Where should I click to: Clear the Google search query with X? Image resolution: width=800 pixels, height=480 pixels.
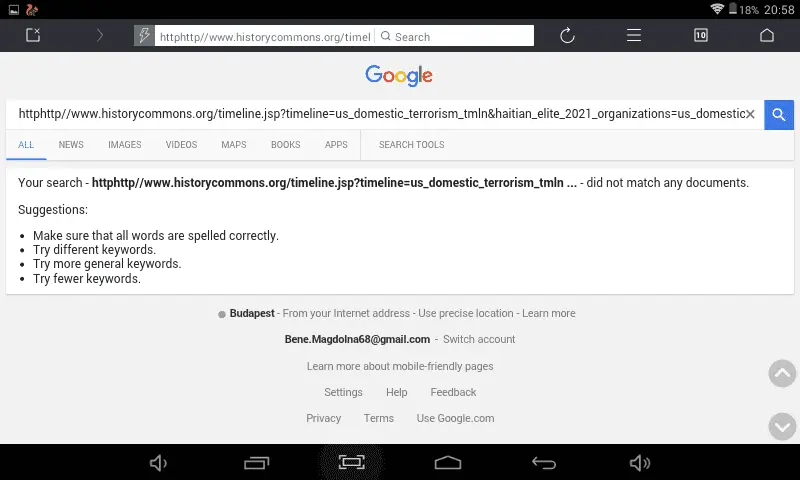(x=750, y=114)
